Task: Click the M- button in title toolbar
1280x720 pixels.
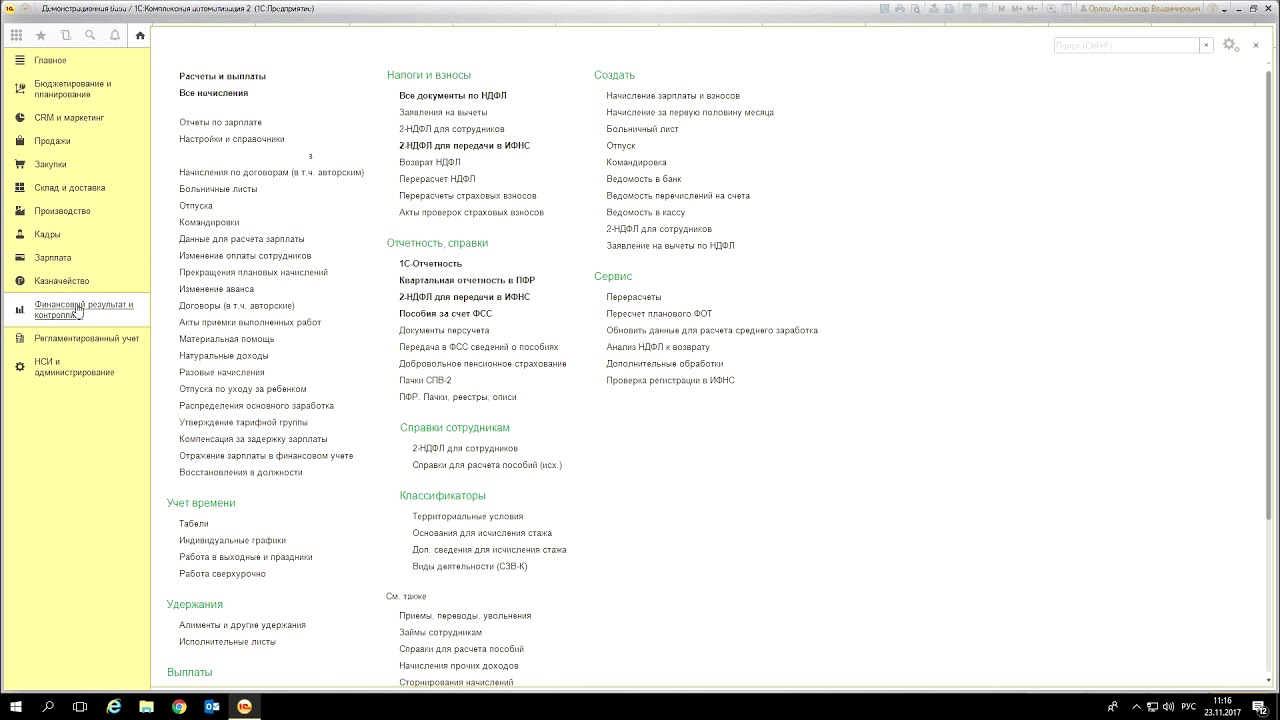Action: tap(1033, 8)
